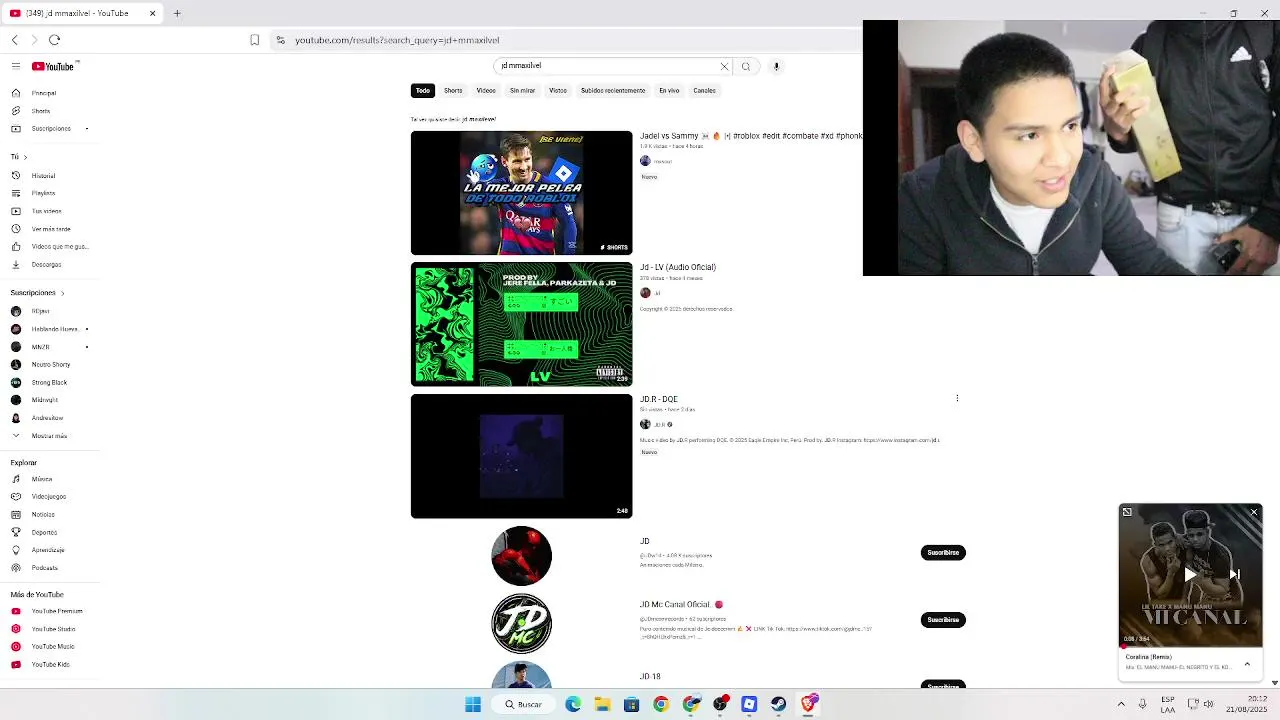The image size is (1280, 720).
Task: Play the video in the miniplayer
Action: 1190,575
